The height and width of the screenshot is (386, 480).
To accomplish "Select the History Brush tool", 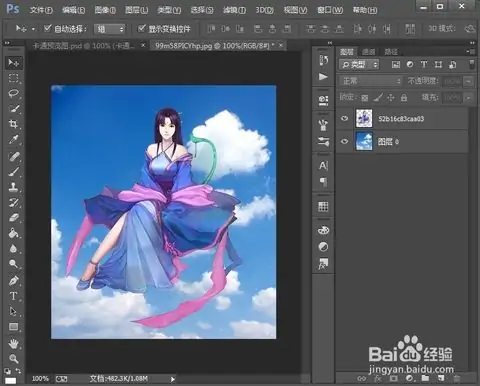I will pos(14,202).
